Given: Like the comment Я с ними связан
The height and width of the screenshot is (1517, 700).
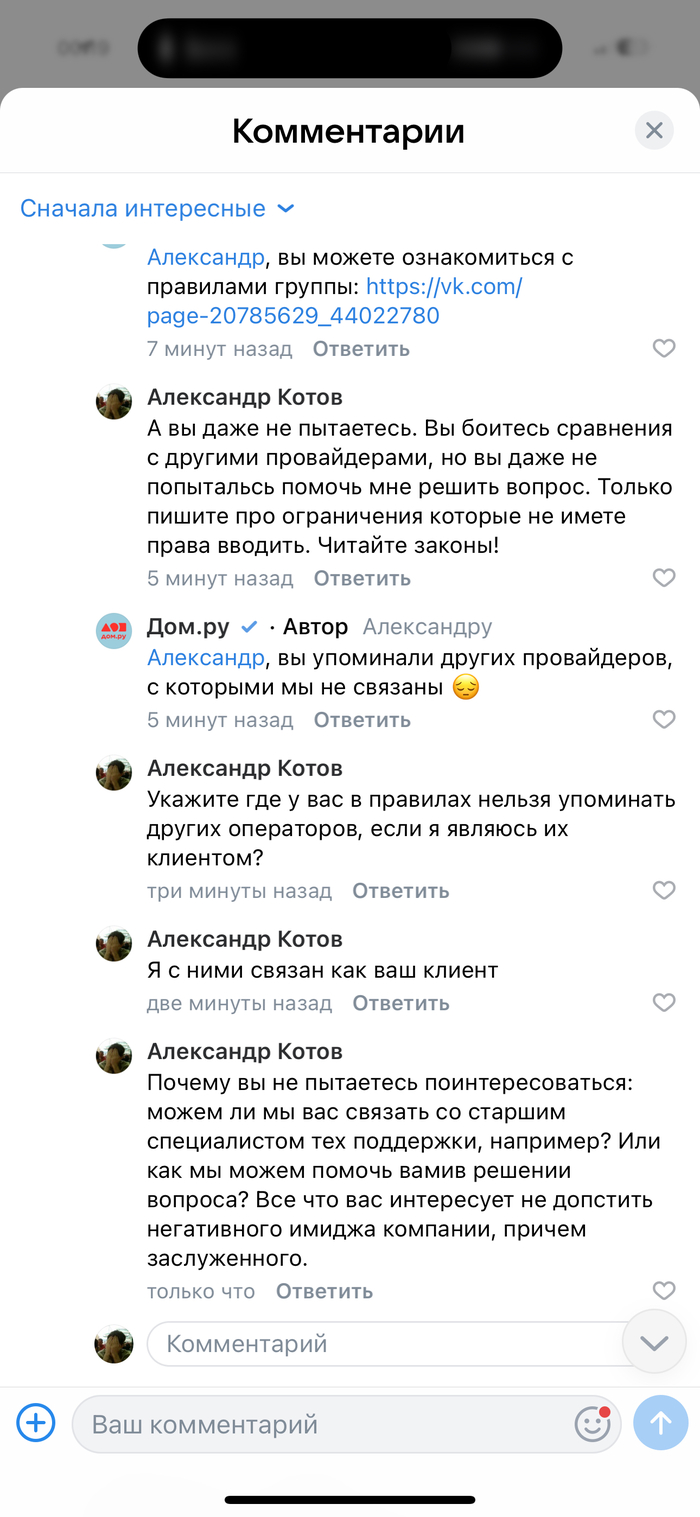Looking at the screenshot, I should (x=664, y=1002).
